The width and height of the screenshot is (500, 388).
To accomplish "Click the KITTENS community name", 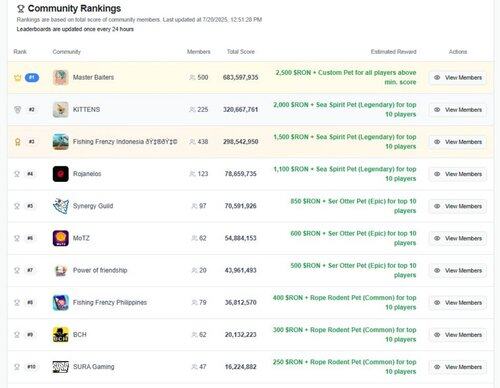I will point(86,110).
